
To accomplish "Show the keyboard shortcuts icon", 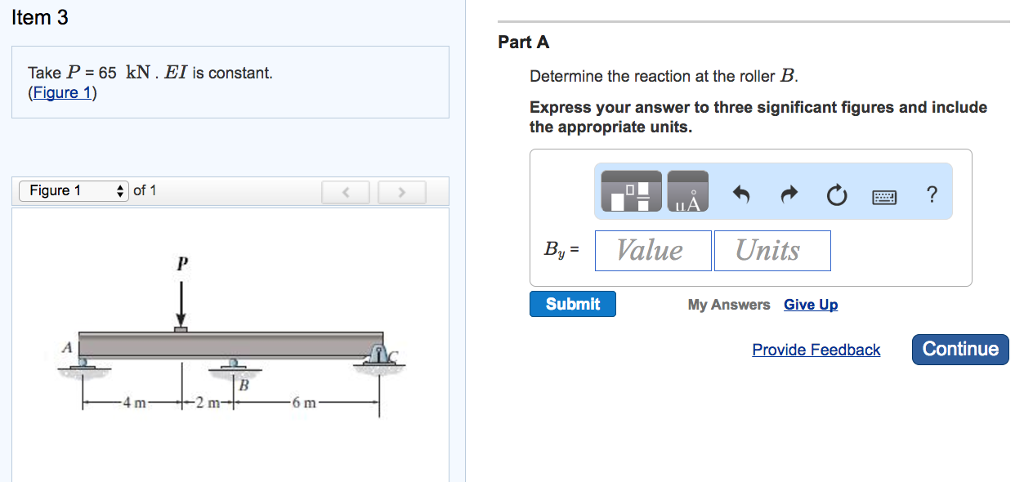I will [x=884, y=196].
